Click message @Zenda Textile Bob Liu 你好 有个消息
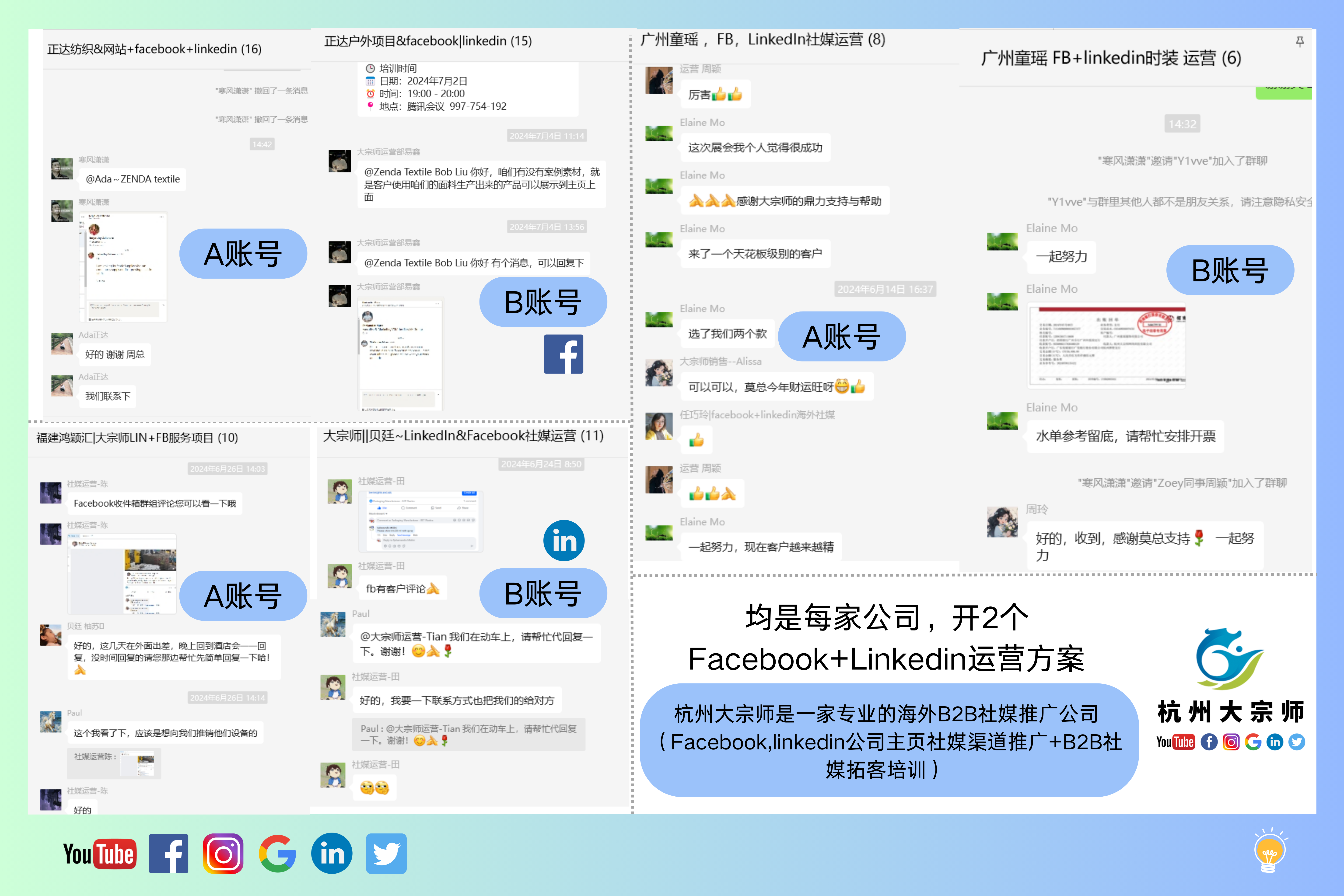 pyautogui.click(x=474, y=263)
